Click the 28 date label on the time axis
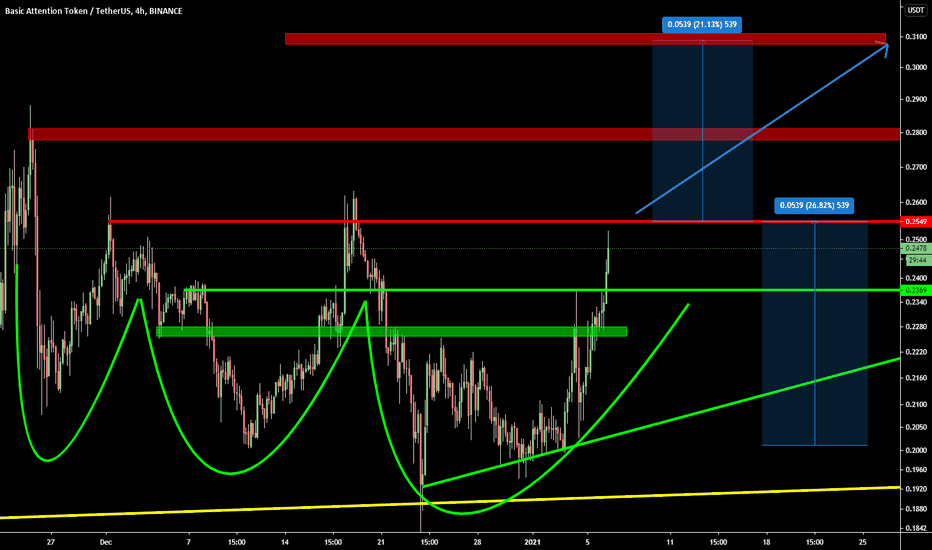The image size is (932, 550). pos(477,542)
